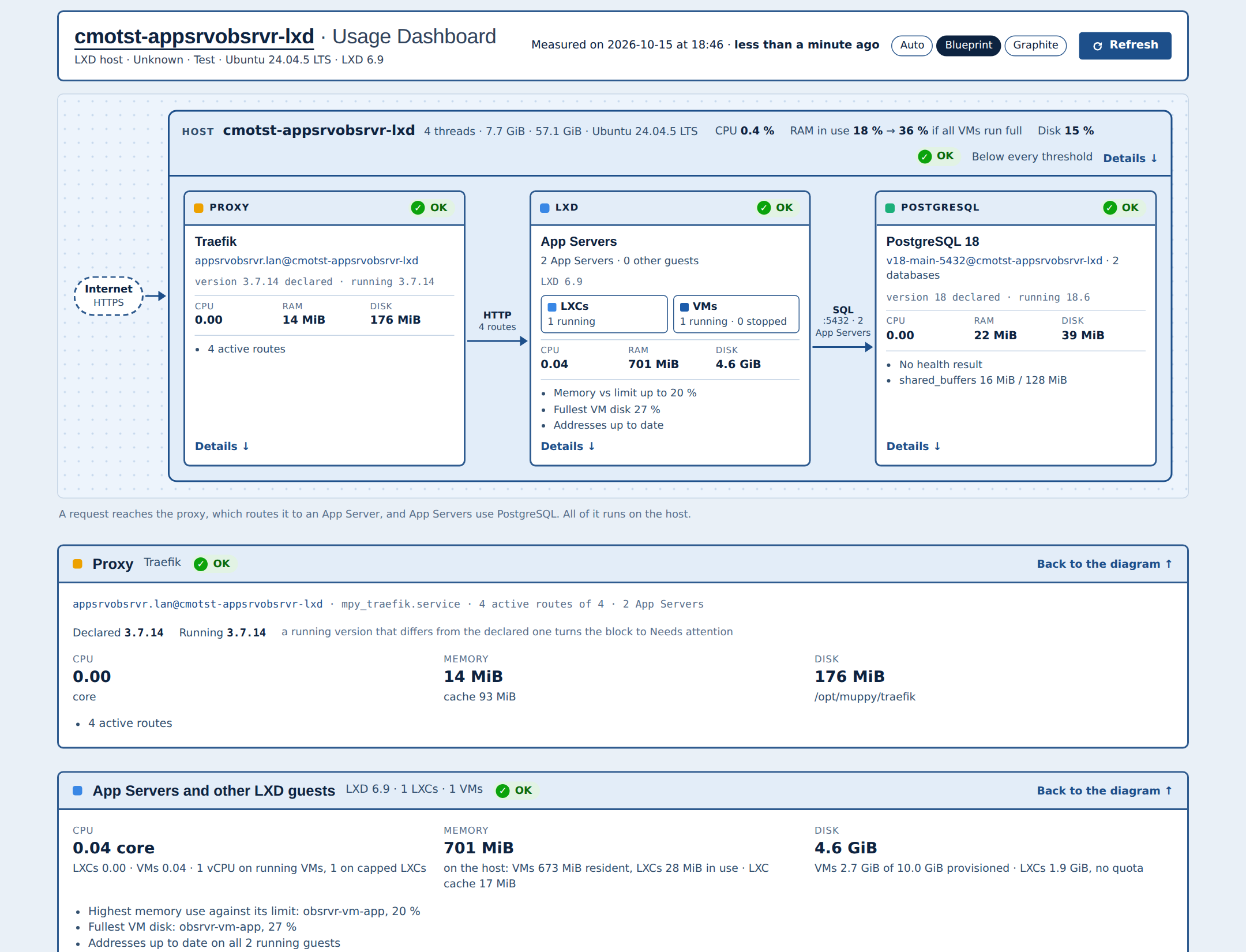Select the Auto theme option
Image resolution: width=1246 pixels, height=952 pixels.
pyautogui.click(x=911, y=45)
